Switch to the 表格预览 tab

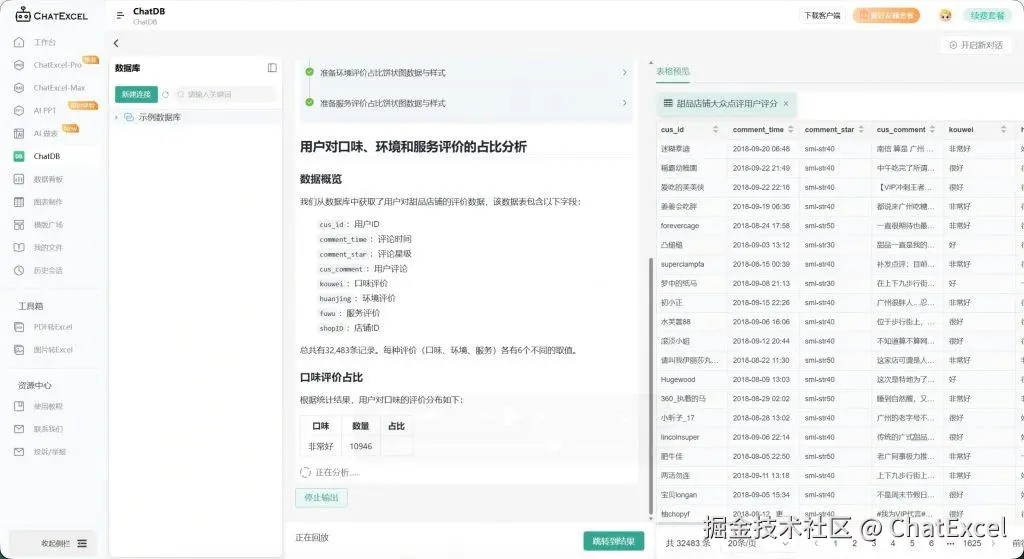coord(673,71)
